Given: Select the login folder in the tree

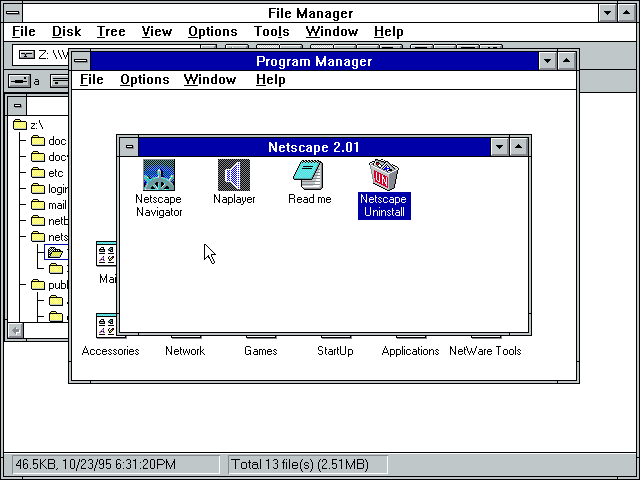Looking at the screenshot, I should pos(49,189).
